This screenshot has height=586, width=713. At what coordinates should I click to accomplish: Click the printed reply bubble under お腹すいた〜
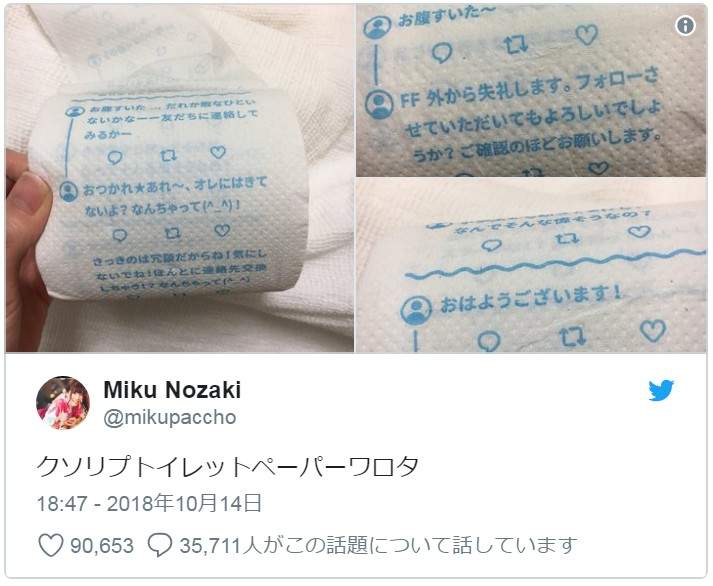click(x=442, y=53)
